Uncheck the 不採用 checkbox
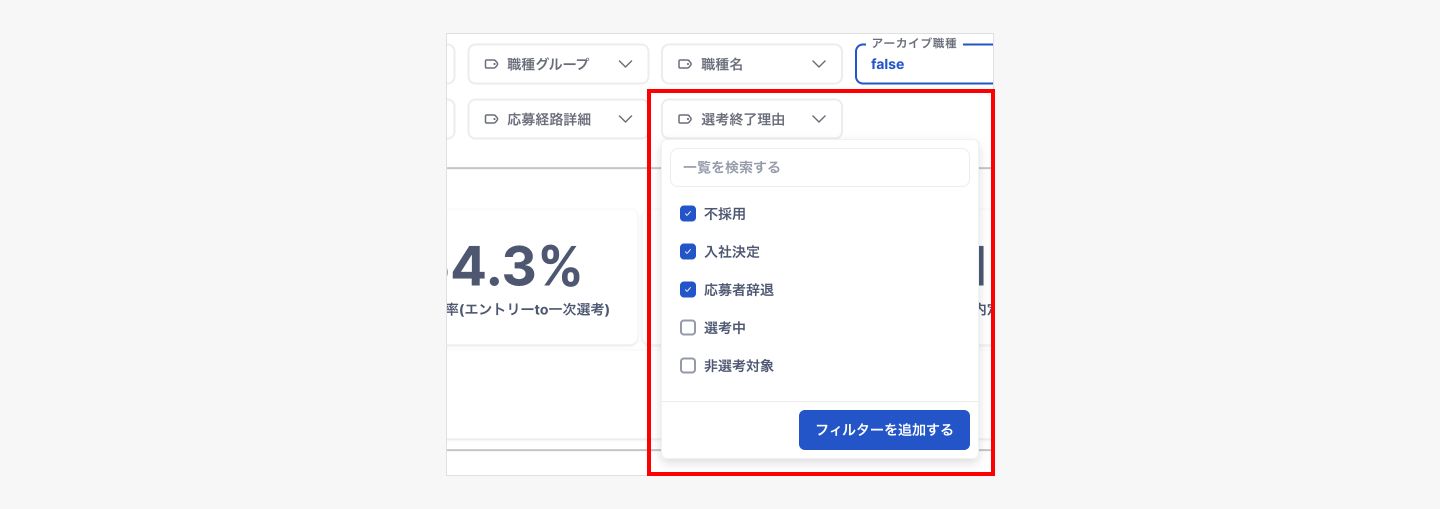Screen dimensions: 1440x509 pyautogui.click(x=688, y=214)
